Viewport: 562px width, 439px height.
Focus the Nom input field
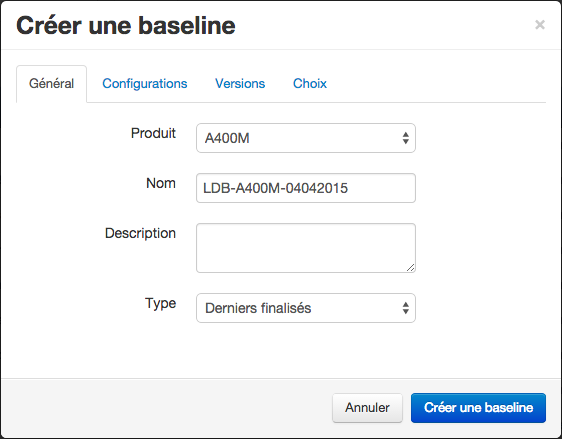[x=306, y=188]
